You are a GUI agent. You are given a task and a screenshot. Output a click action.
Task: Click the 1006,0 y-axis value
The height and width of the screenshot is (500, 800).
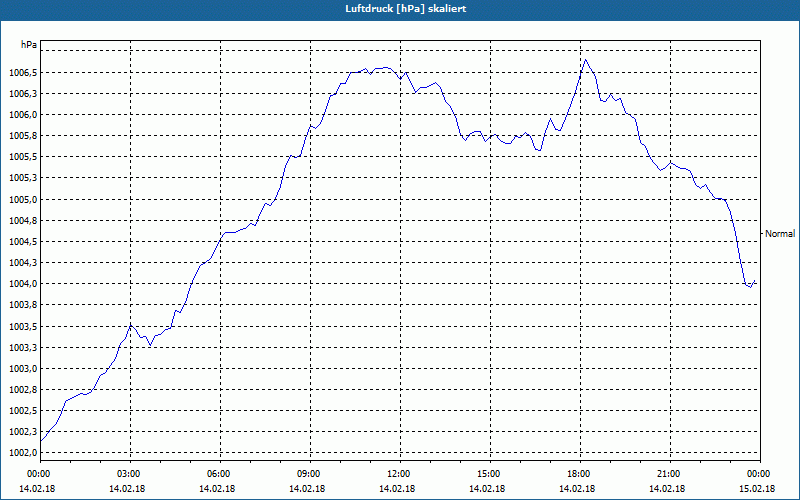23,115
